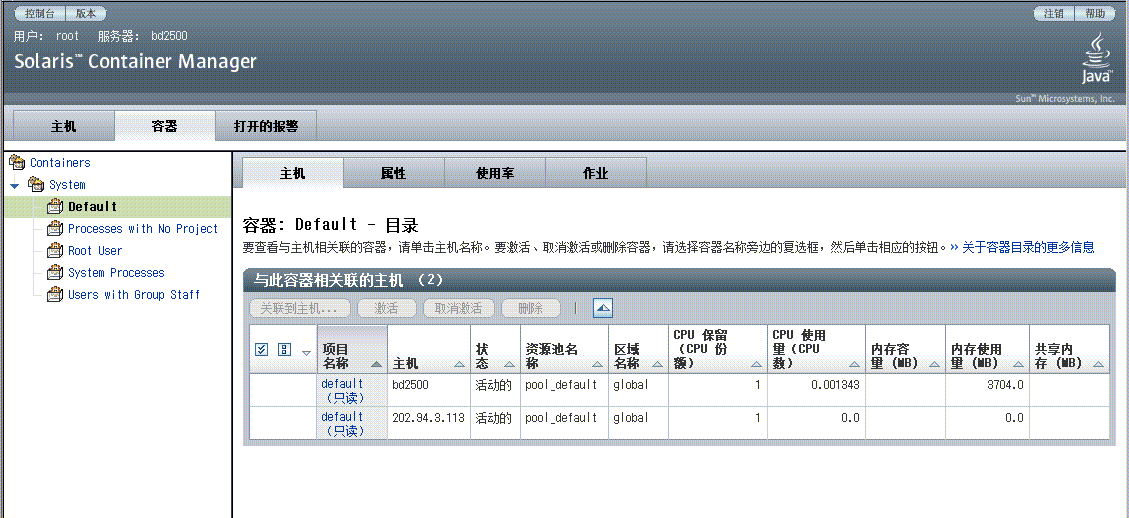The height and width of the screenshot is (518, 1129).
Task: Sort by 项目名称 column arrow
Action: [376, 364]
